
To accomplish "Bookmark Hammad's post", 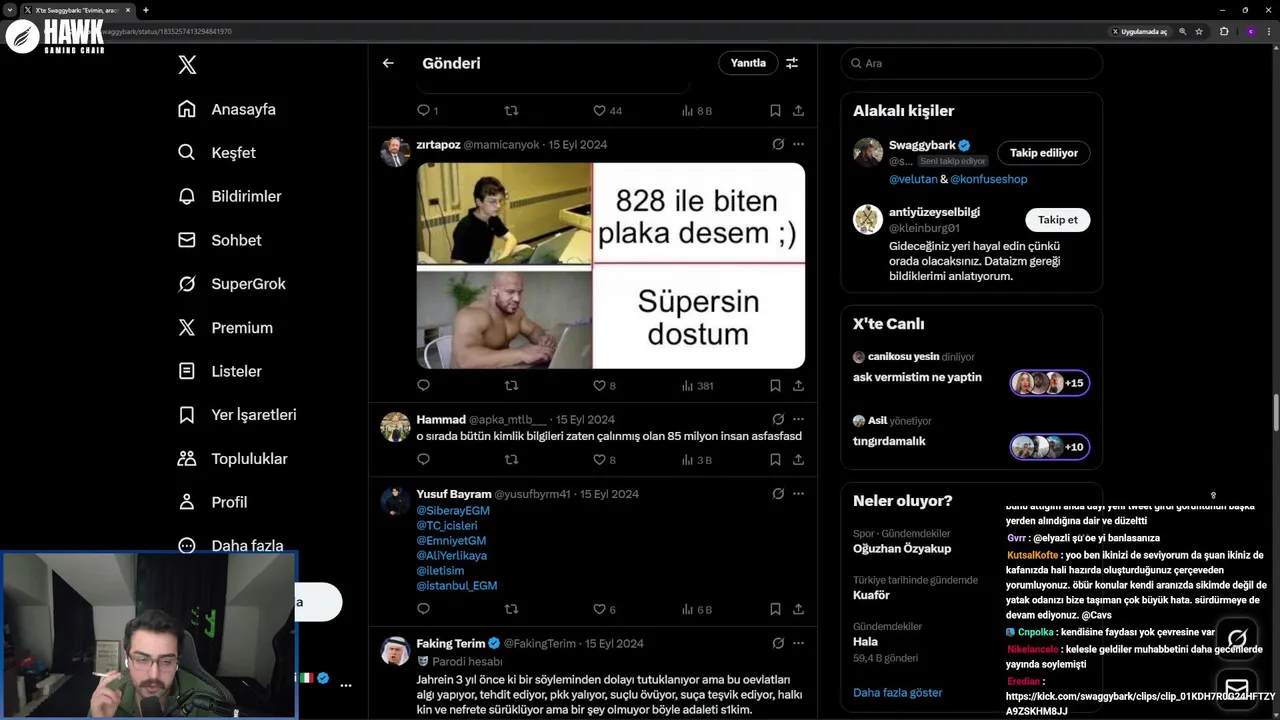I will (775, 460).
